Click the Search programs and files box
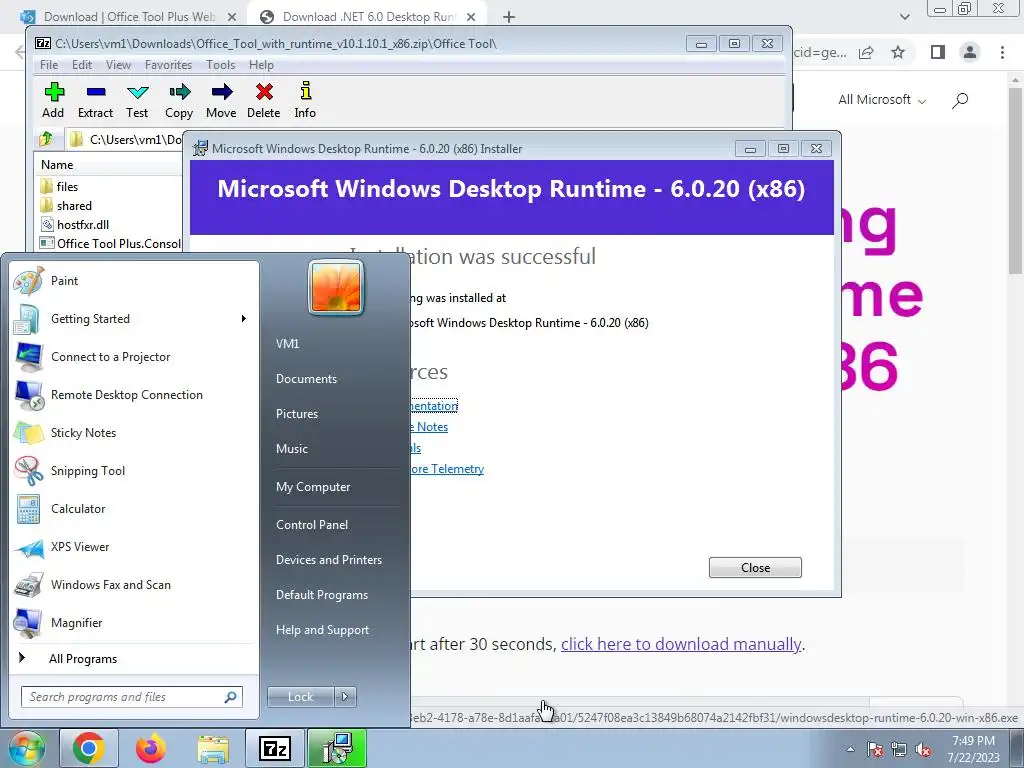 pyautogui.click(x=132, y=697)
